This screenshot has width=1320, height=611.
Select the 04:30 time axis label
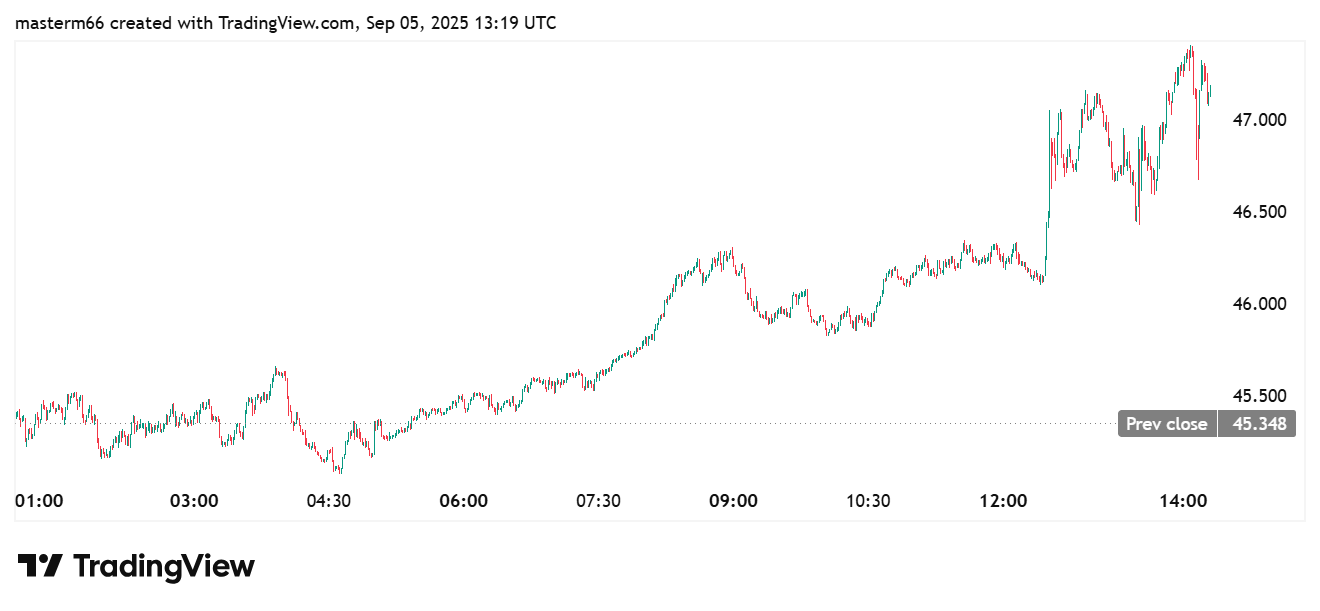click(328, 500)
